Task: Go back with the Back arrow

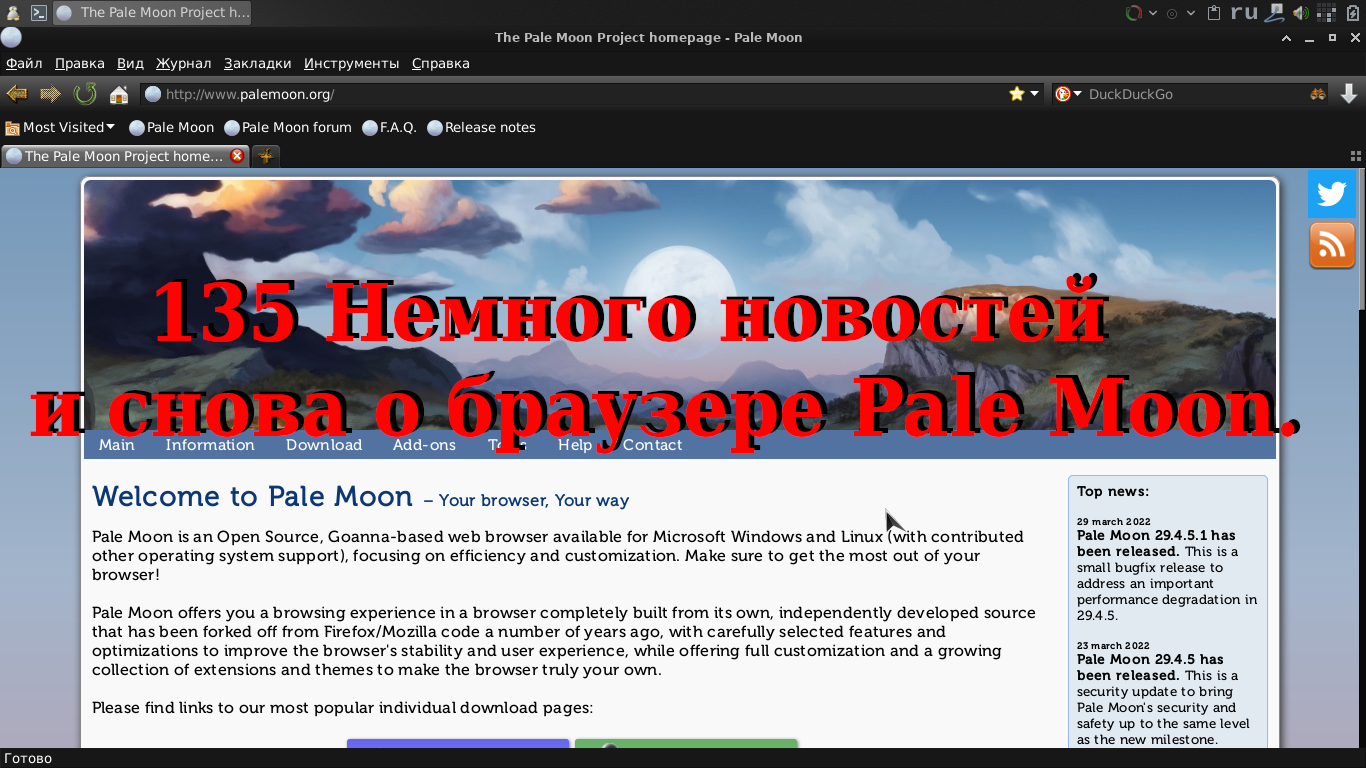Action: point(16,94)
